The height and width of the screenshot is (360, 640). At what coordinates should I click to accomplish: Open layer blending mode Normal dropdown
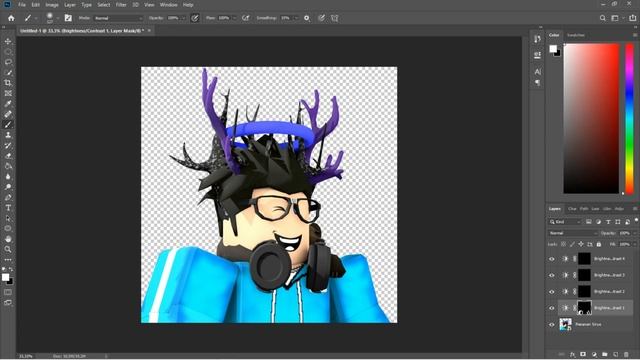tap(573, 233)
